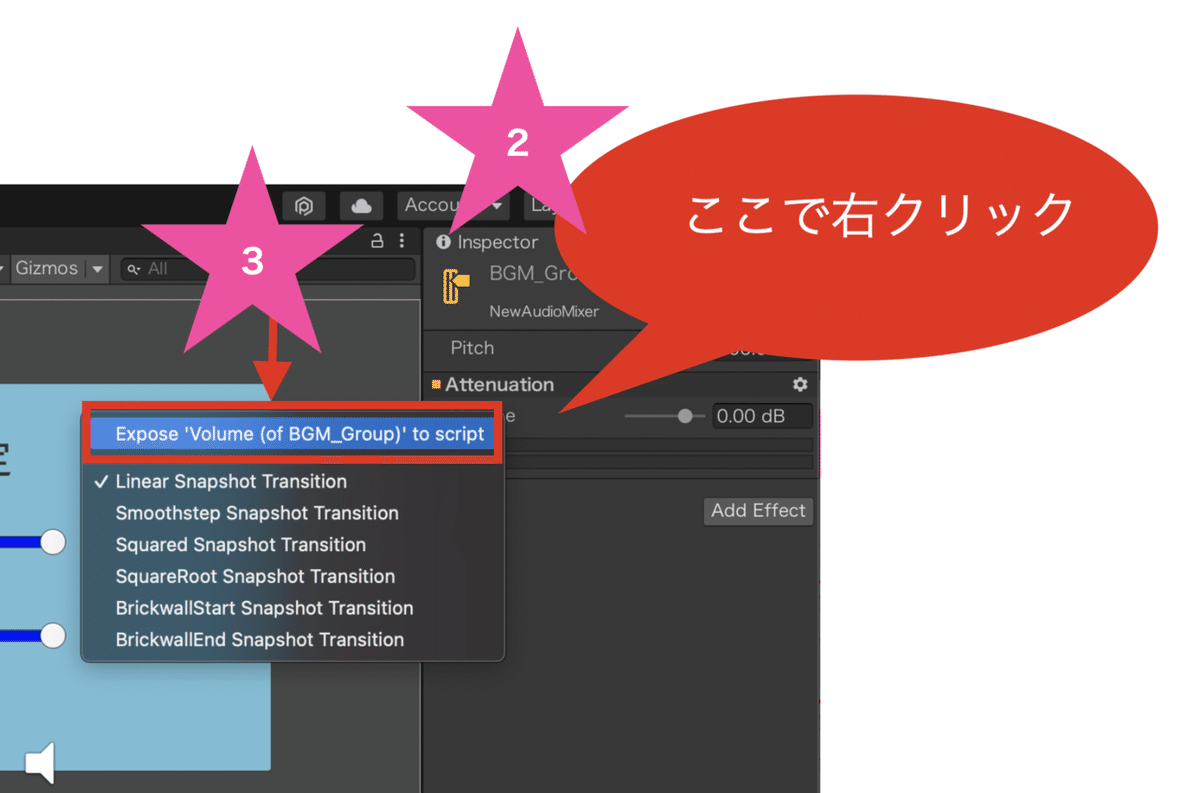This screenshot has height=793, width=1200.
Task: Click the white speaker icon in game view
Action: click(40, 764)
